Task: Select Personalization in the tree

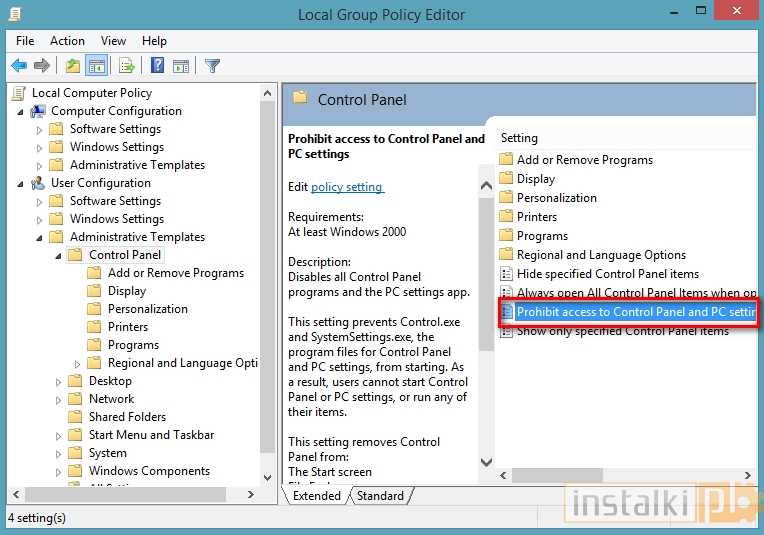Action: pos(148,309)
